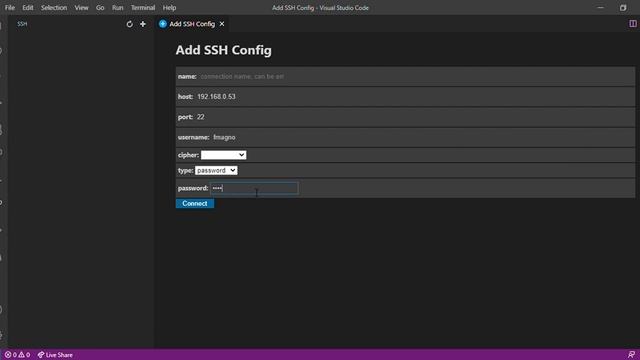Screen dimensions: 640x360
Task: Open the Run menu
Action: pos(118,8)
